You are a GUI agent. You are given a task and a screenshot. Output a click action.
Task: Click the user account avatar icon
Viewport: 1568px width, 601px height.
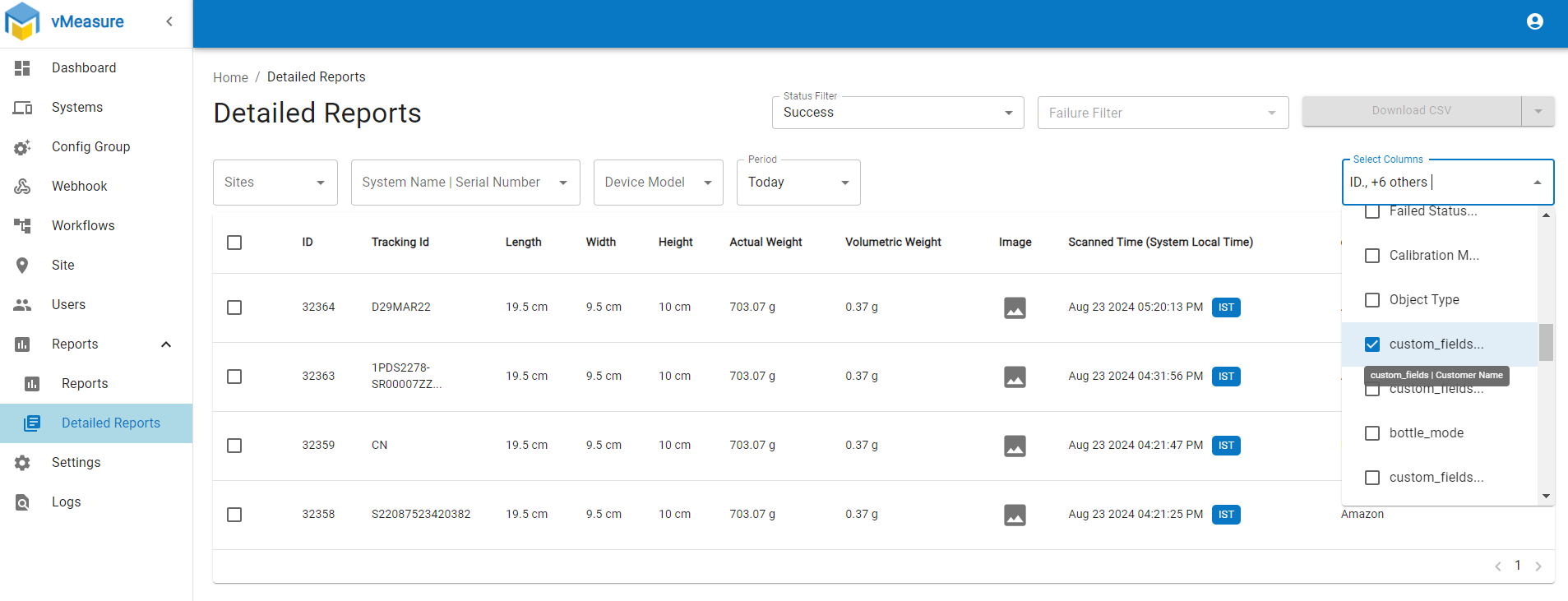coord(1534,21)
